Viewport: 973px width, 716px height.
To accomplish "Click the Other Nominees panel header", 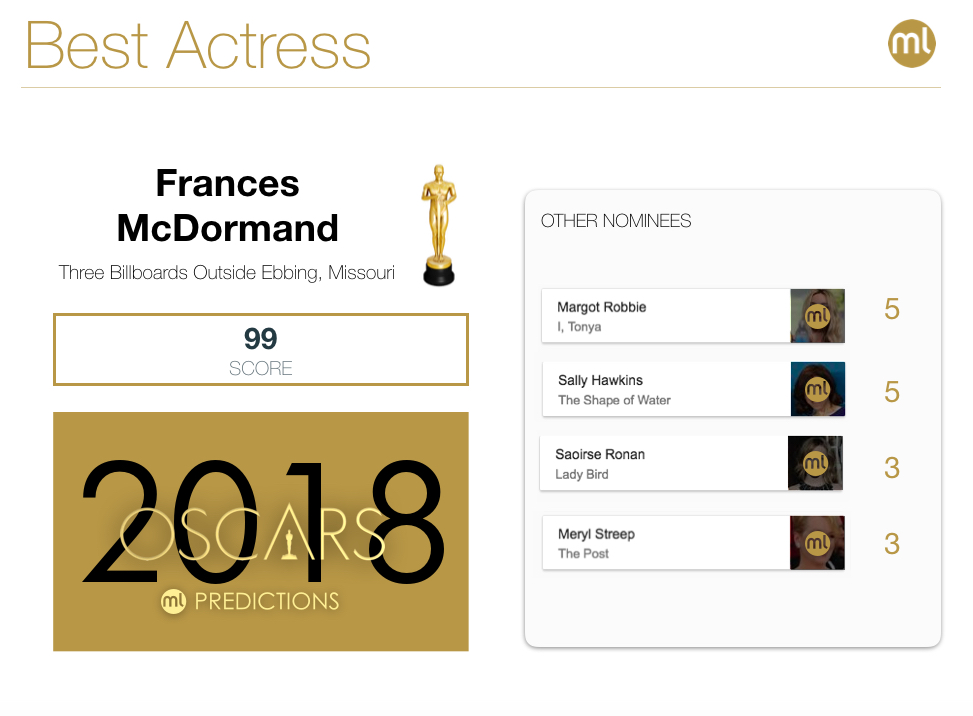I will (x=616, y=221).
